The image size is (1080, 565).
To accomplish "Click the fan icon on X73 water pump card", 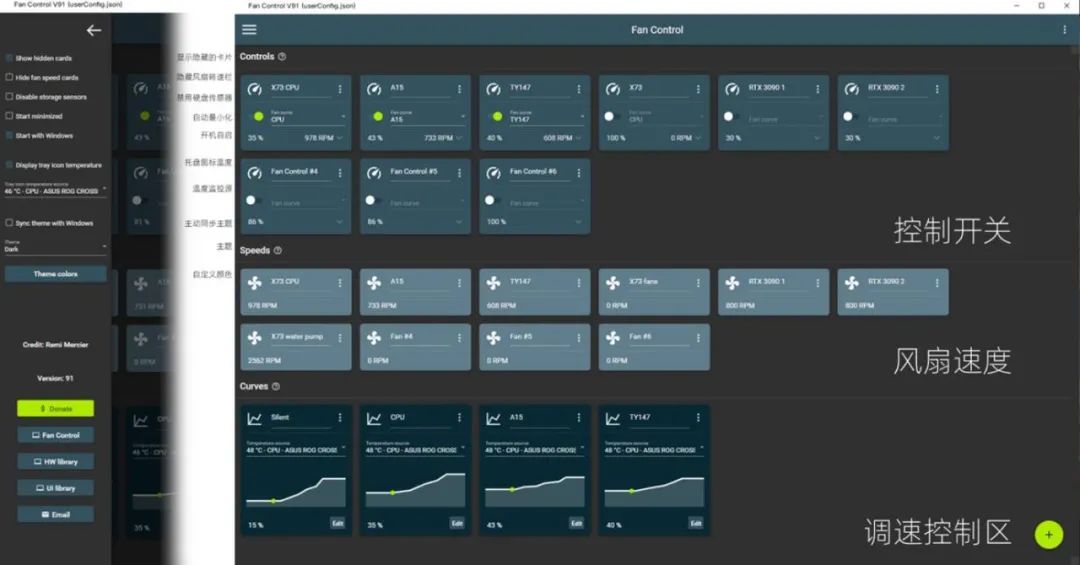I will point(255,338).
